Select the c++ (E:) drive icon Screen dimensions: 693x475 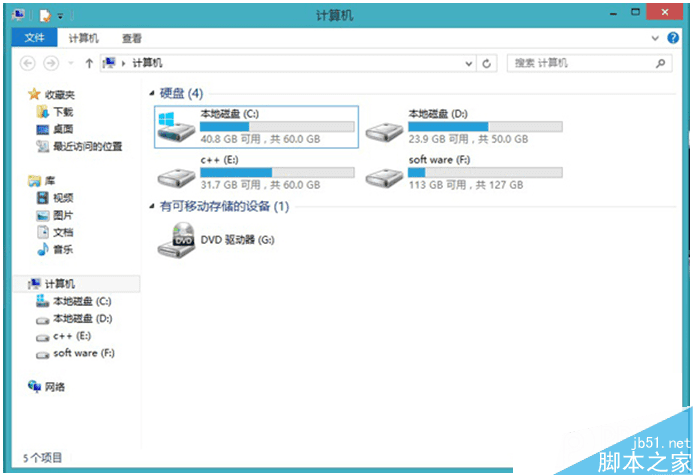coord(176,177)
